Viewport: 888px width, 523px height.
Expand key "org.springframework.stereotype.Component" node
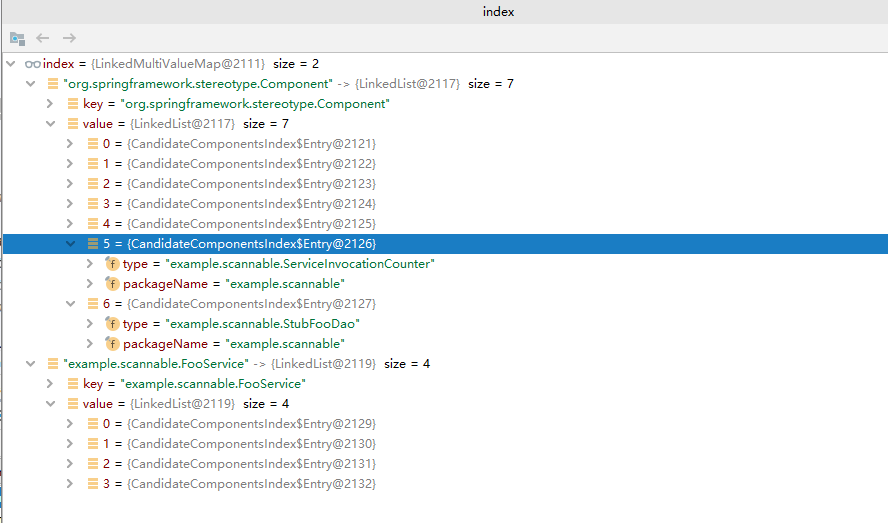pos(51,104)
